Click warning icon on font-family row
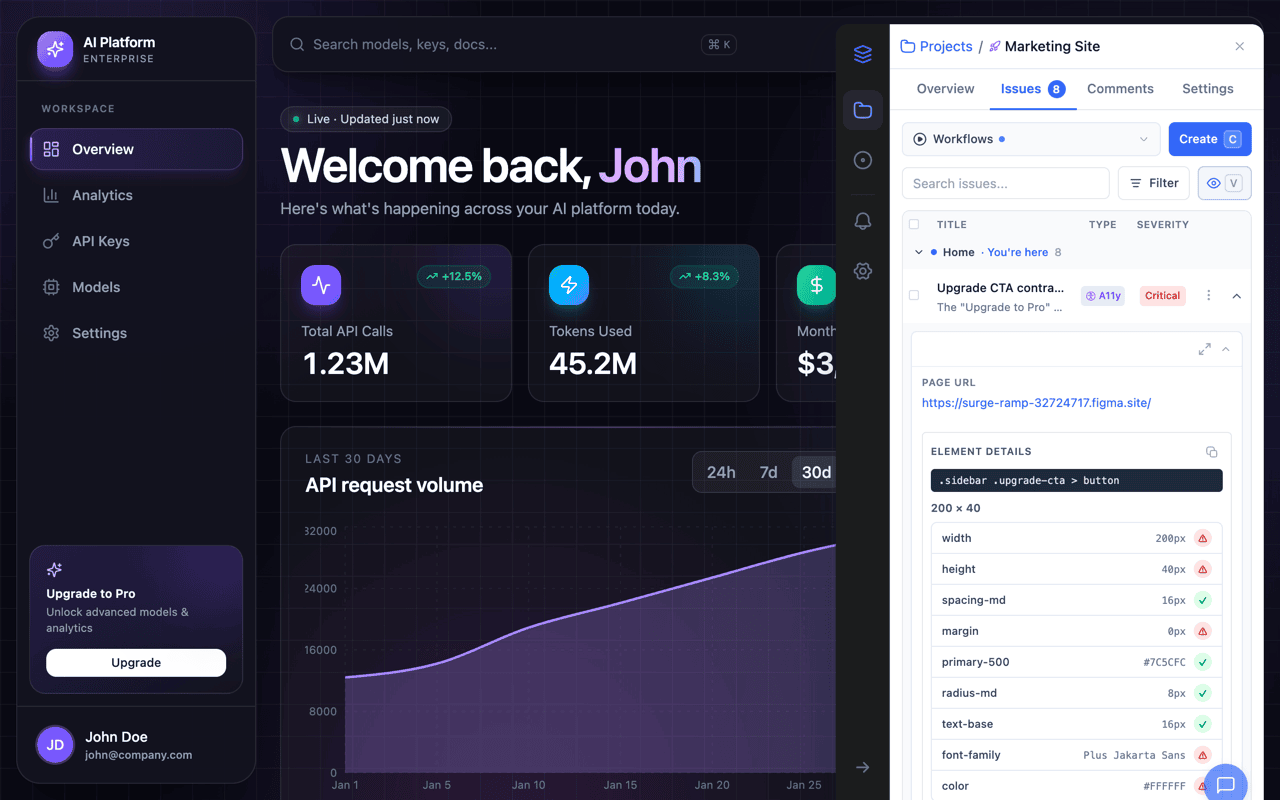This screenshot has width=1280, height=800. (x=1203, y=755)
